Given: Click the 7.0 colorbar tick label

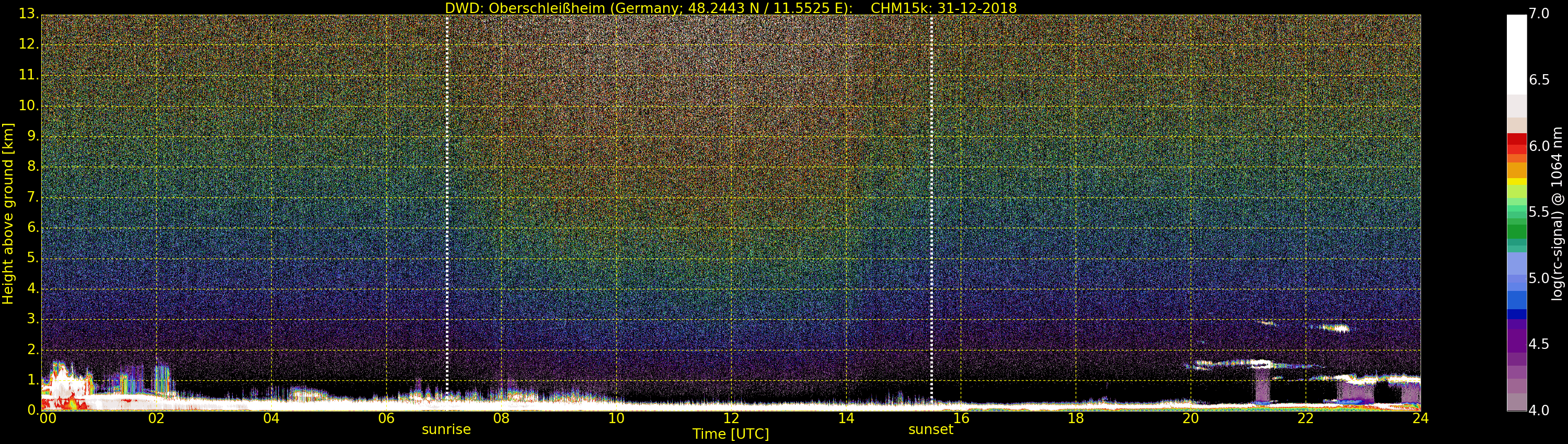Looking at the screenshot, I should (1539, 14).
